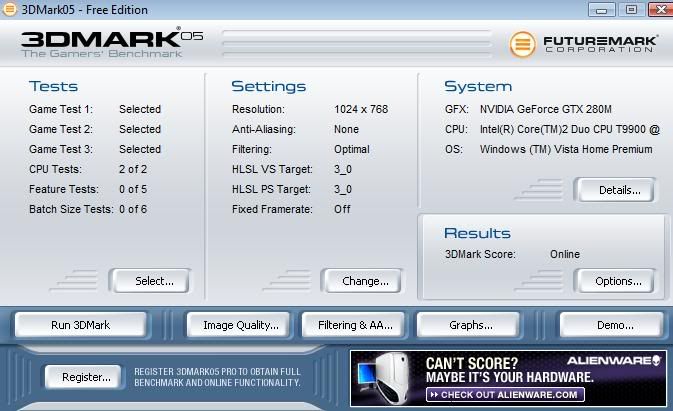Click the 3DMark05 Gamers' Benchmark logo
This screenshot has height=411, width=673.
click(112, 42)
